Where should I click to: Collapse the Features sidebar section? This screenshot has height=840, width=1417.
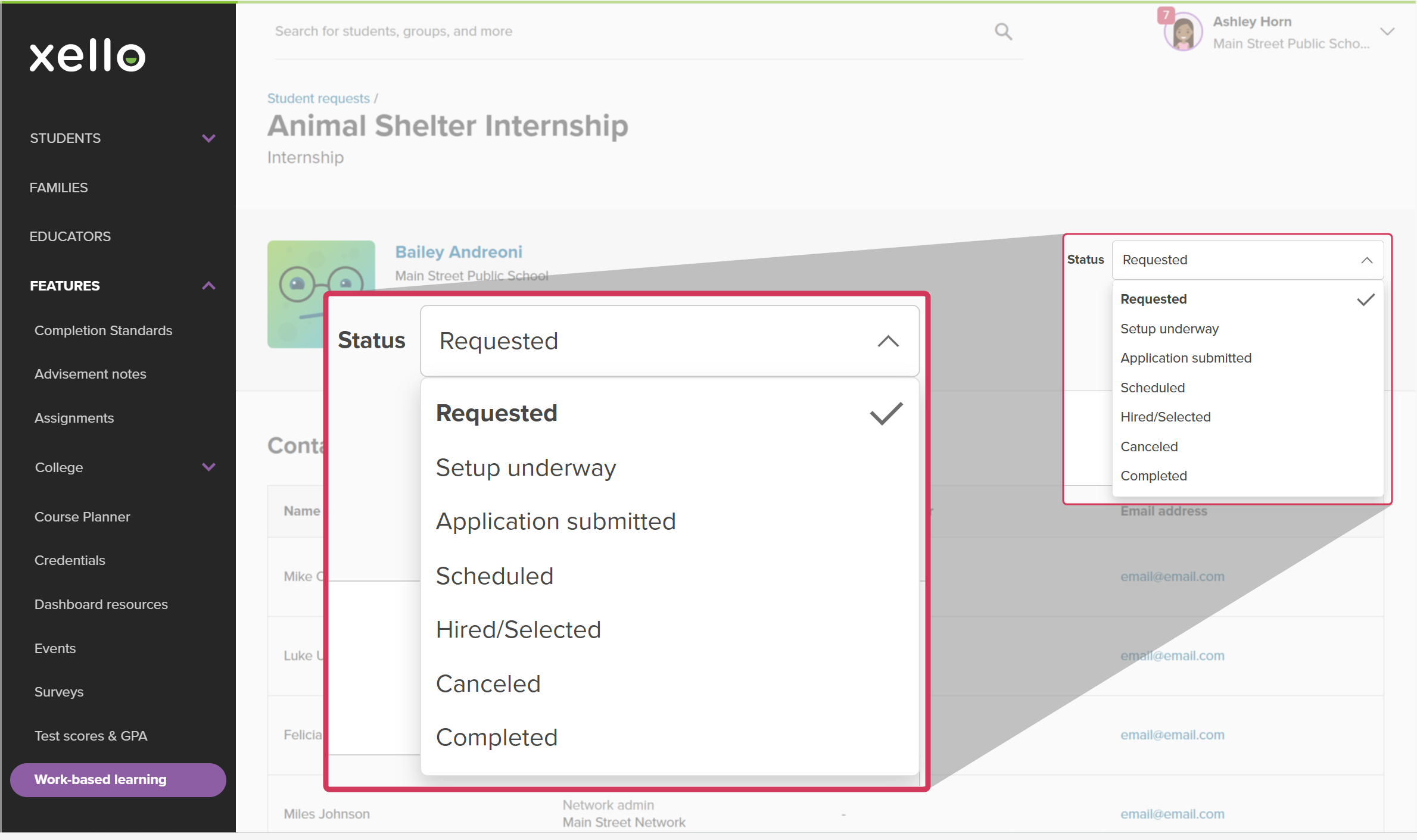point(208,286)
